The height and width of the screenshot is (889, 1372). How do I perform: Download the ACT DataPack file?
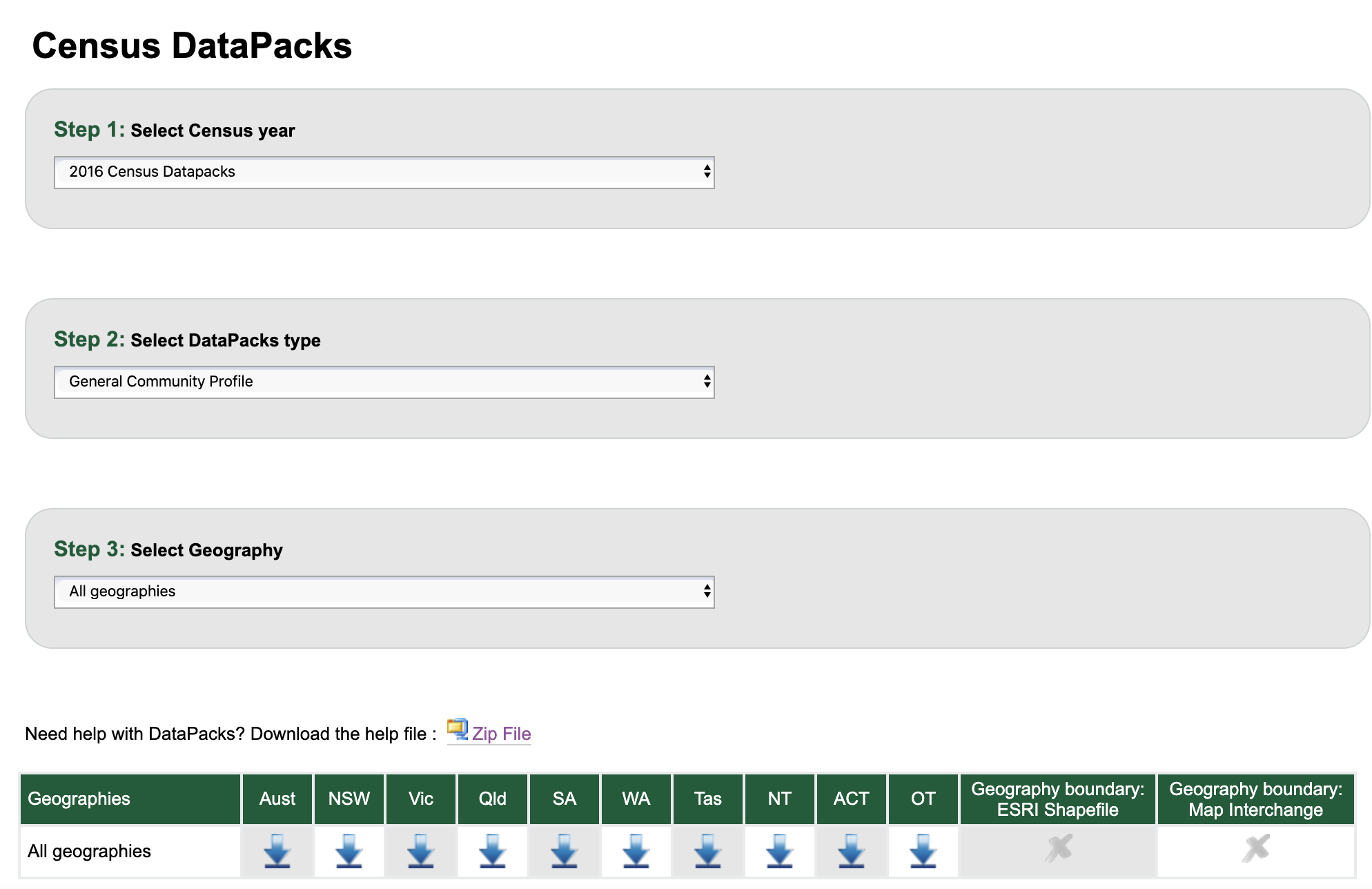(851, 850)
